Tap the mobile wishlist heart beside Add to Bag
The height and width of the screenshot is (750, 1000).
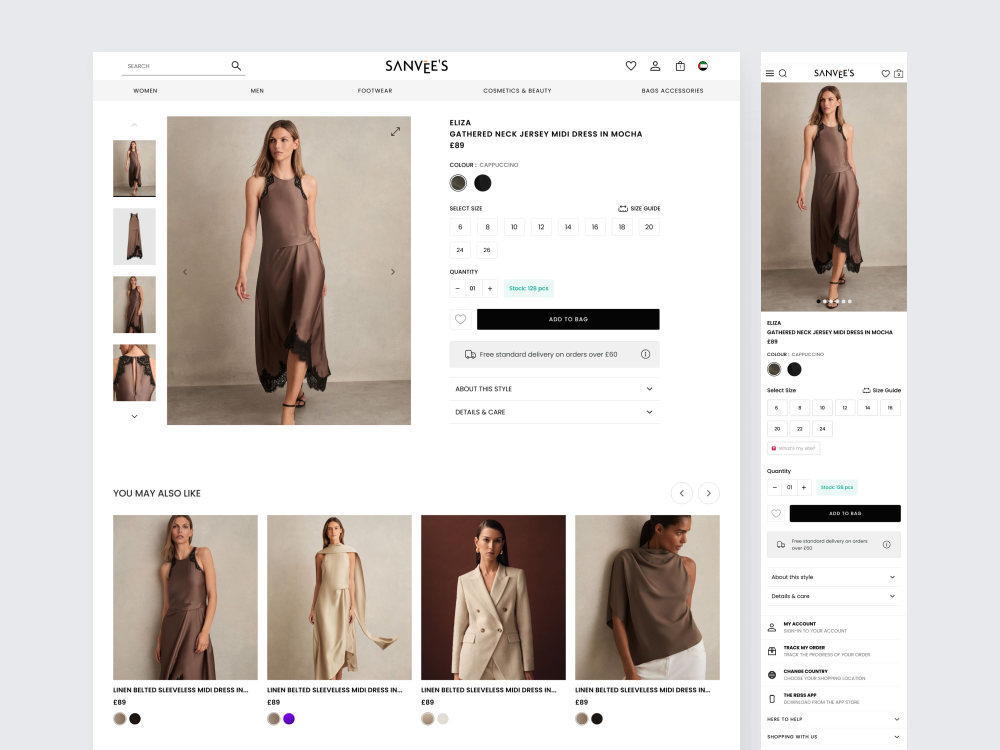tap(776, 513)
